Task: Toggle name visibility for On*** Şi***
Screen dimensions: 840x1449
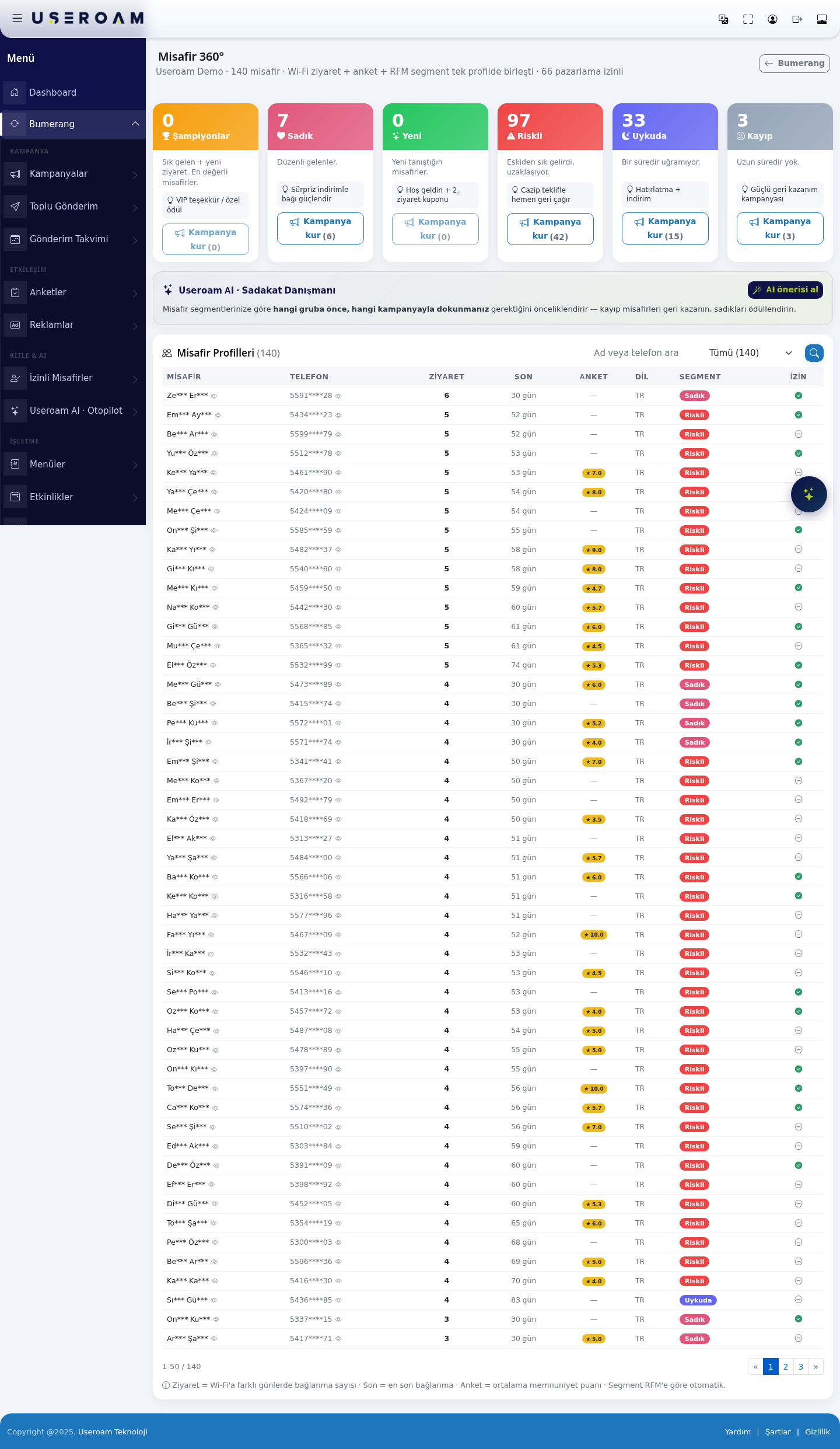Action: tap(214, 531)
